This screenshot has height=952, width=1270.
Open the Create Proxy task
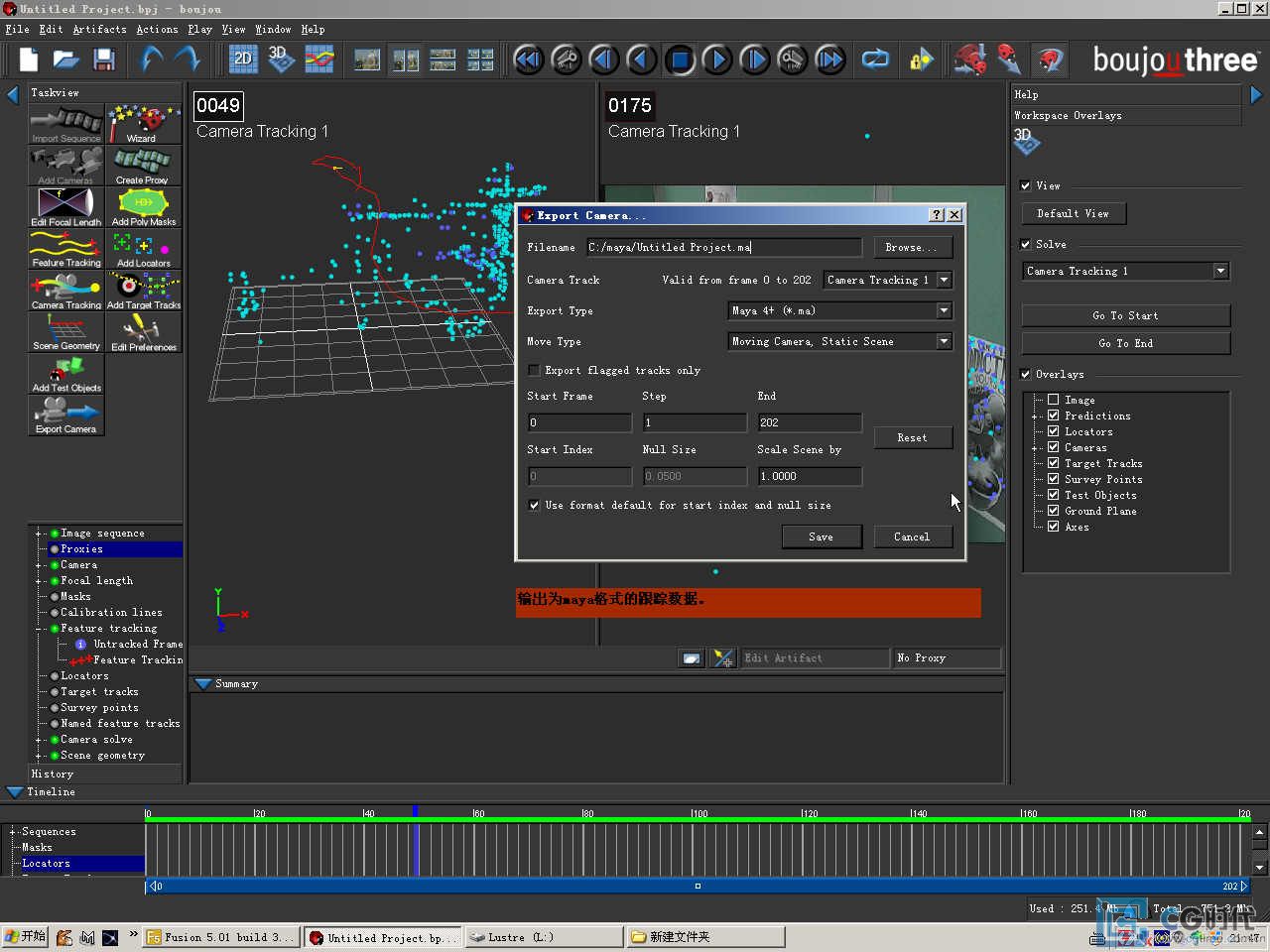[x=144, y=166]
